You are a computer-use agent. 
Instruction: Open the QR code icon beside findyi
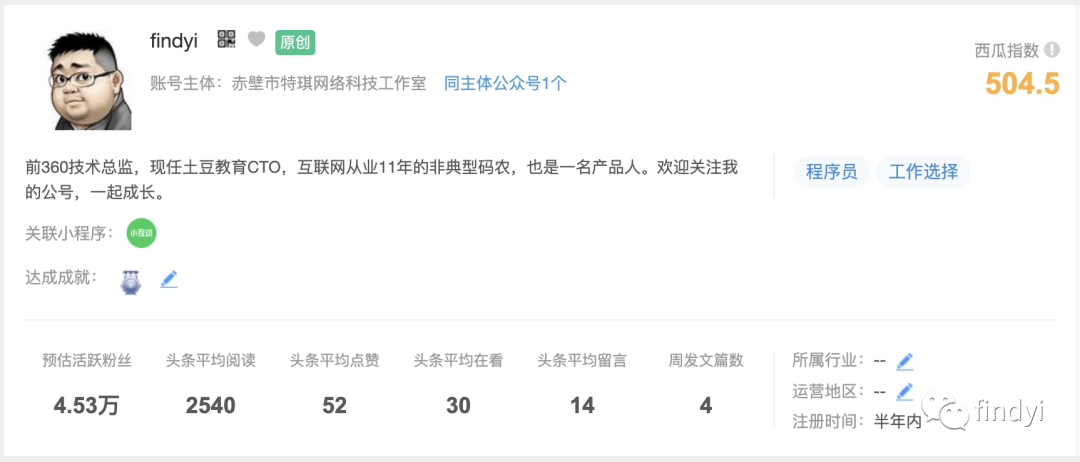(x=227, y=39)
